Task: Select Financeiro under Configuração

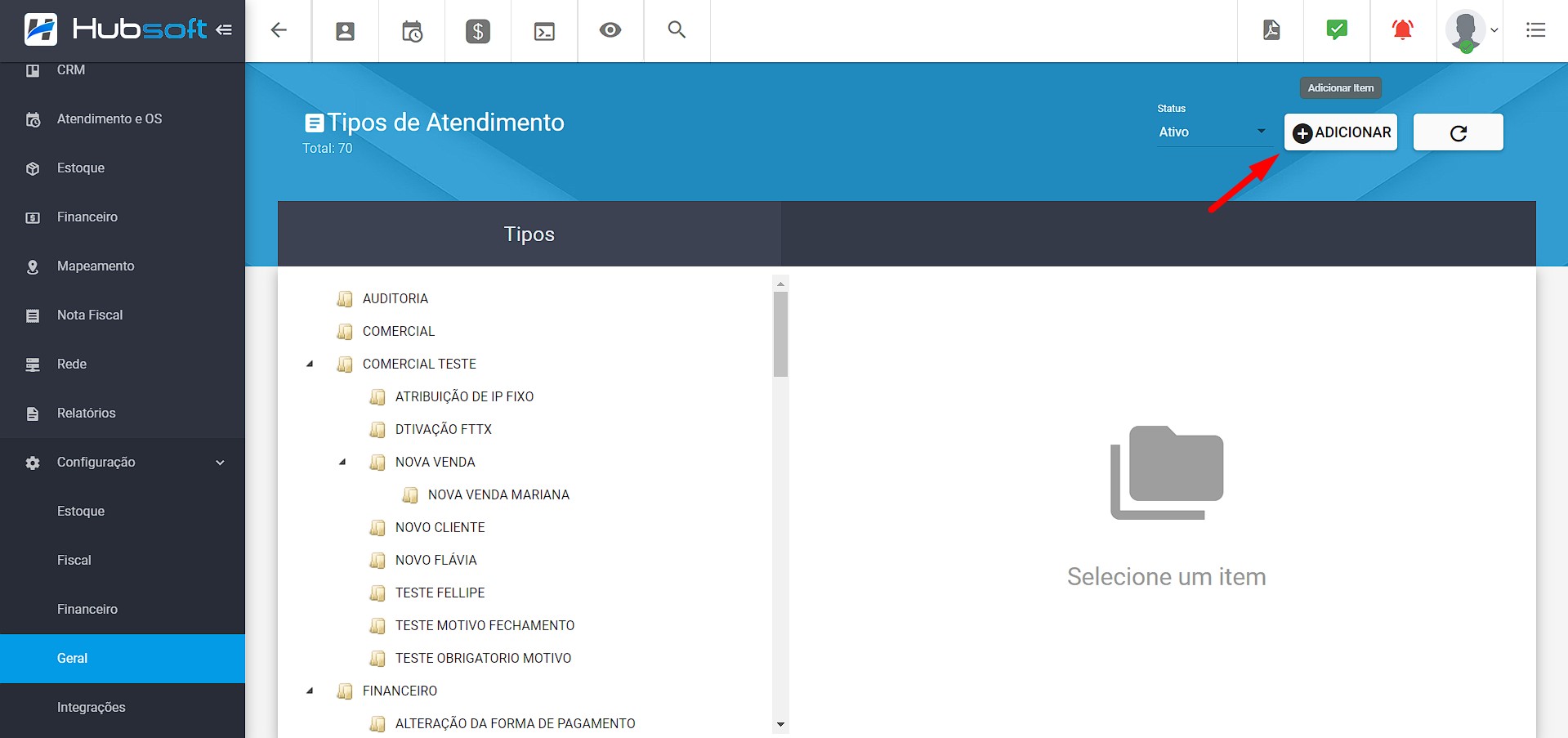Action: point(123,610)
